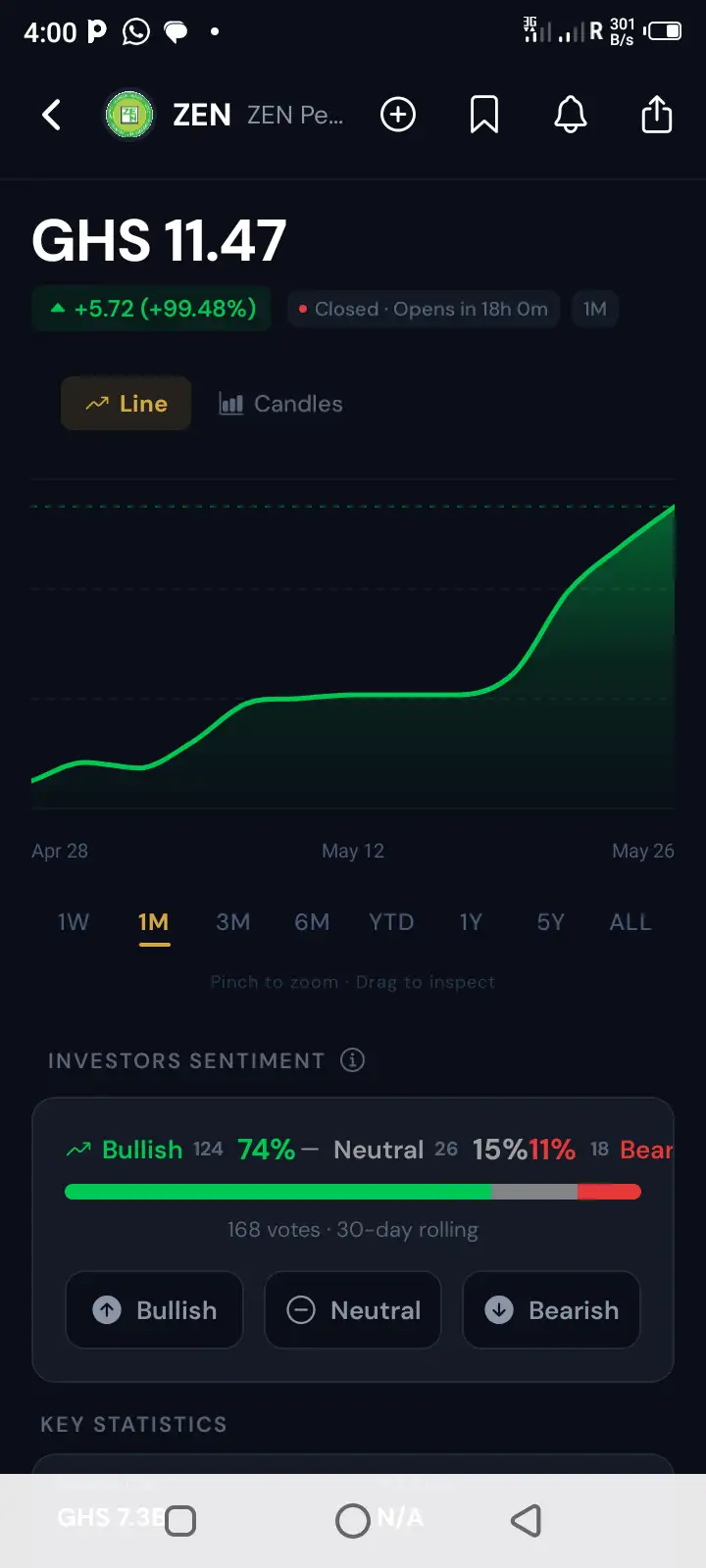This screenshot has height=1568, width=706.
Task: Tap the back arrow icon
Action: click(52, 115)
